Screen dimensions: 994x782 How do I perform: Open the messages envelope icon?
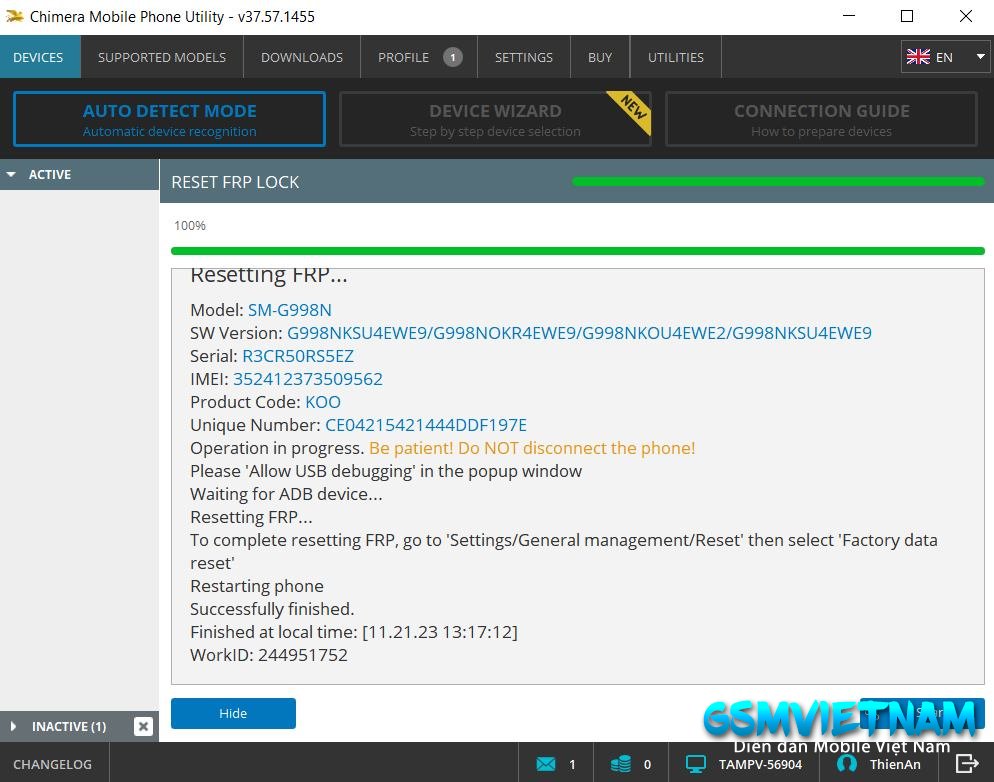[545, 764]
